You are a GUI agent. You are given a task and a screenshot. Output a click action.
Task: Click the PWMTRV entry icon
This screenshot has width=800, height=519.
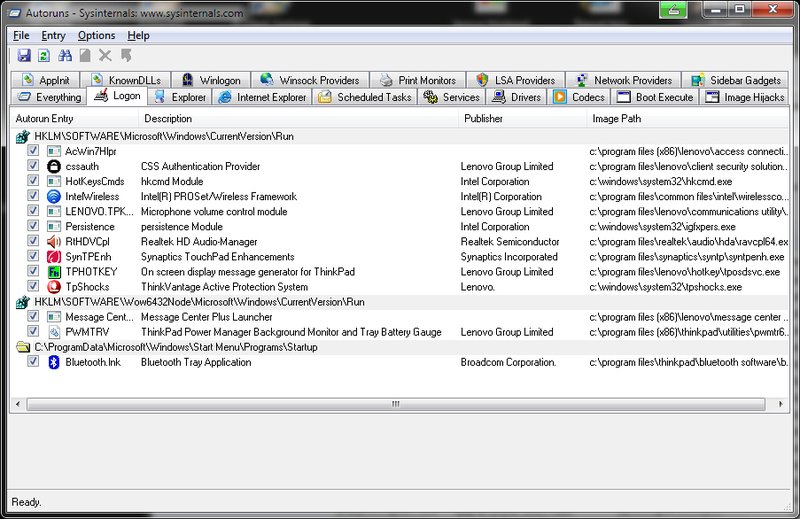54,332
